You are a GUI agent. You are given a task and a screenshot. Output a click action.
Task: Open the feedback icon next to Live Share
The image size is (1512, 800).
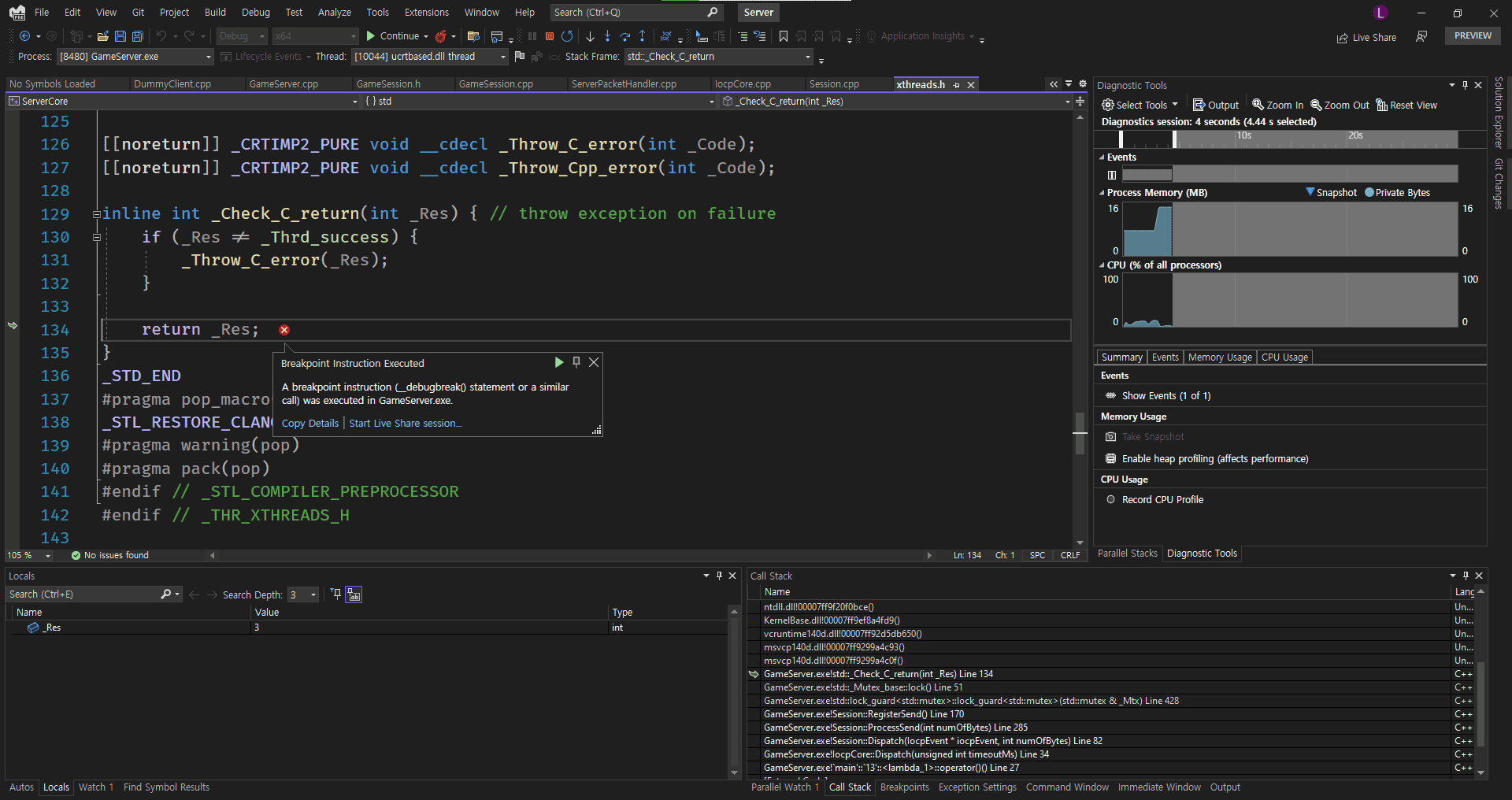click(1421, 36)
